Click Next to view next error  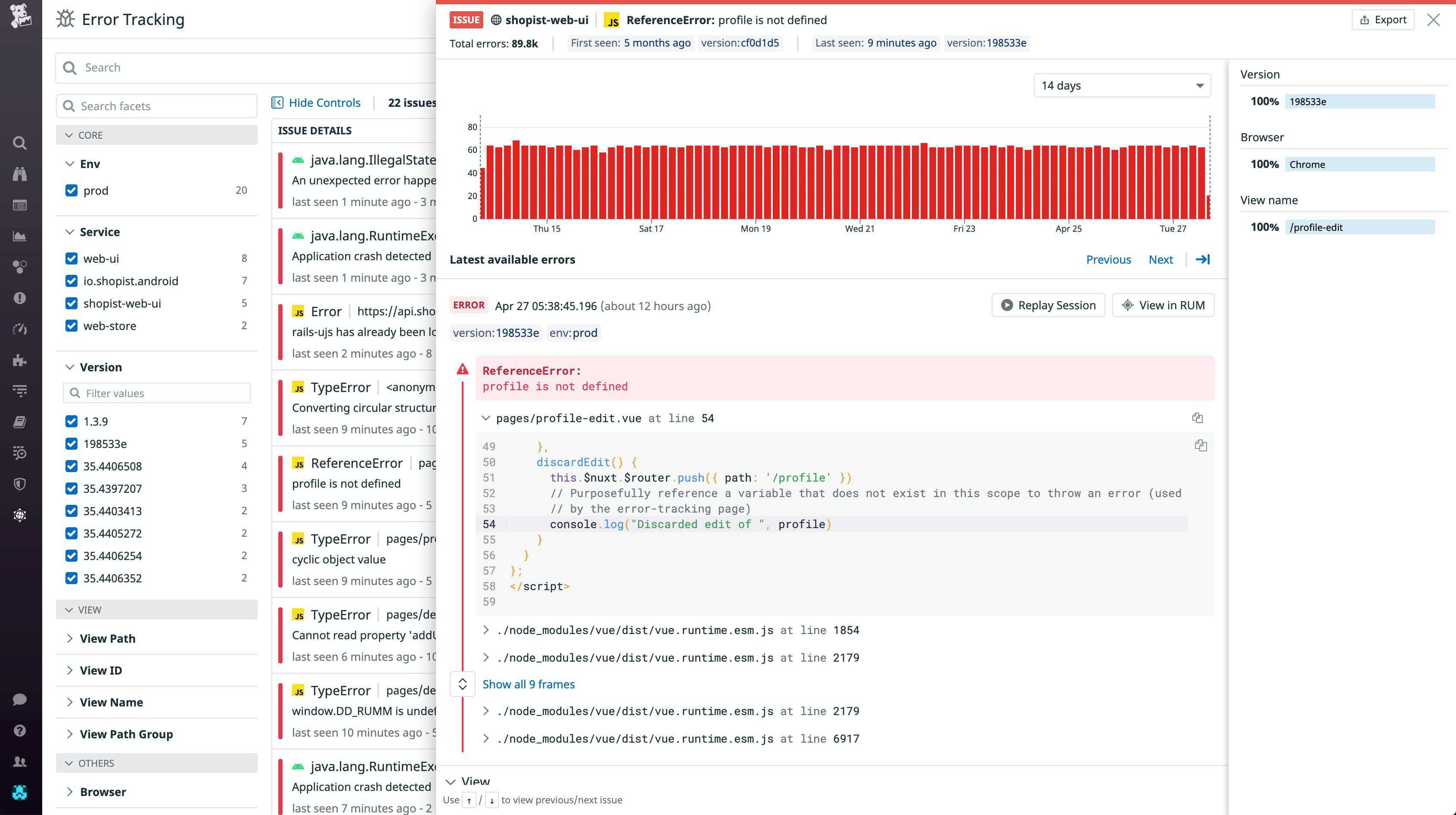pyautogui.click(x=1161, y=259)
